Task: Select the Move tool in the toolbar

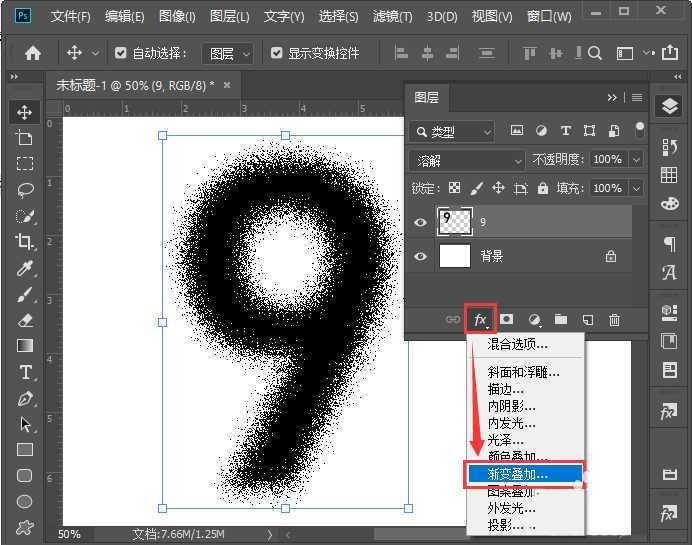Action: point(25,112)
